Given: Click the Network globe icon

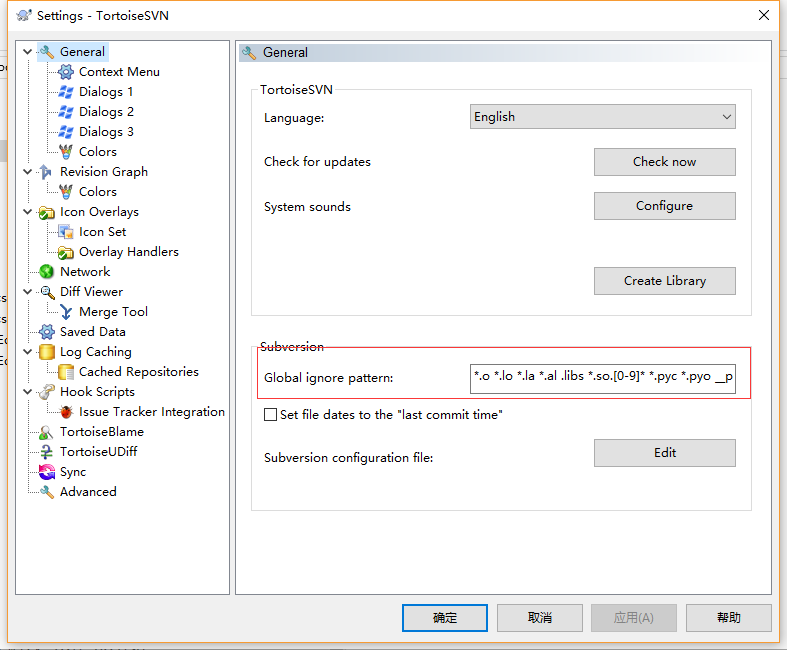Looking at the screenshot, I should [47, 272].
